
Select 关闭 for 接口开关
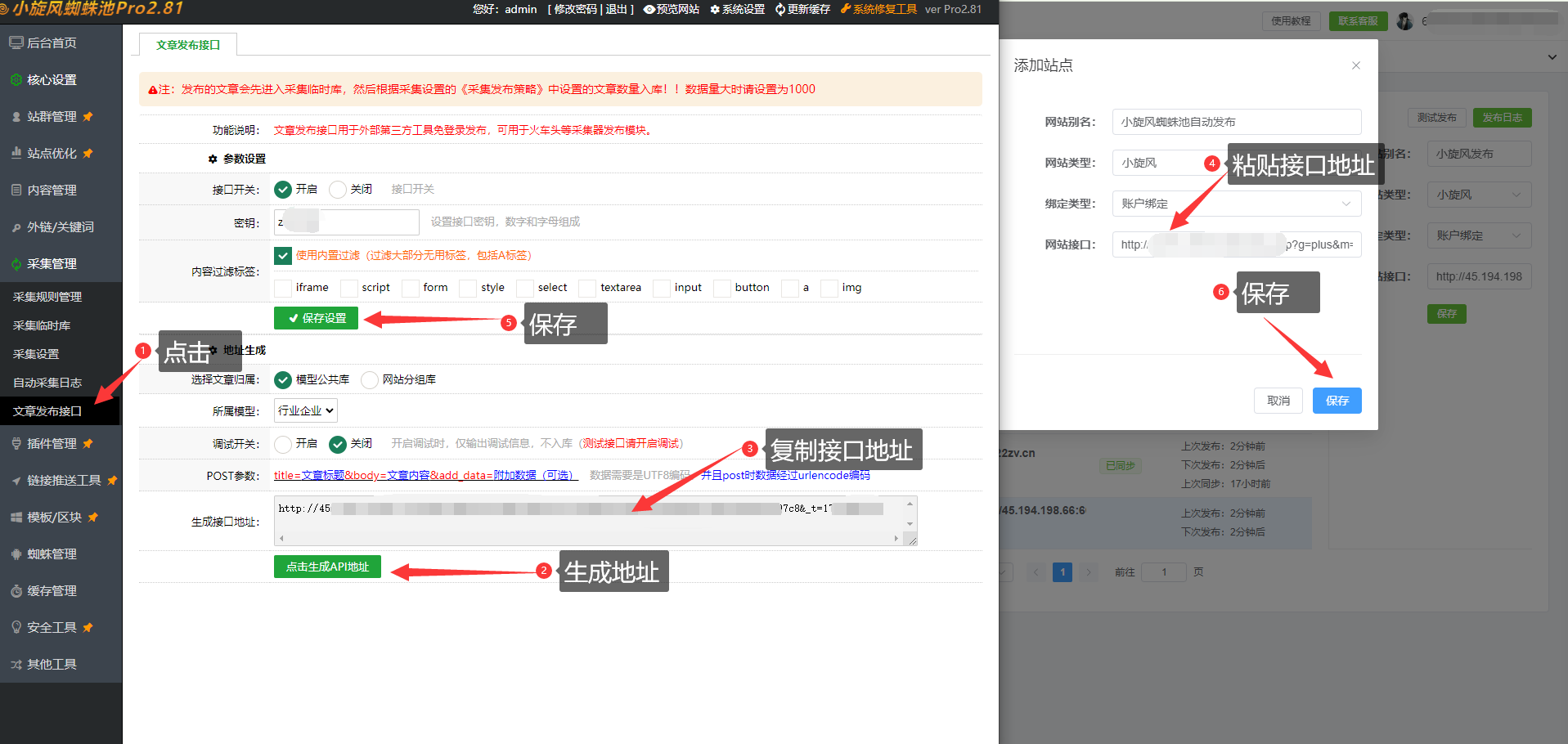[x=338, y=190]
